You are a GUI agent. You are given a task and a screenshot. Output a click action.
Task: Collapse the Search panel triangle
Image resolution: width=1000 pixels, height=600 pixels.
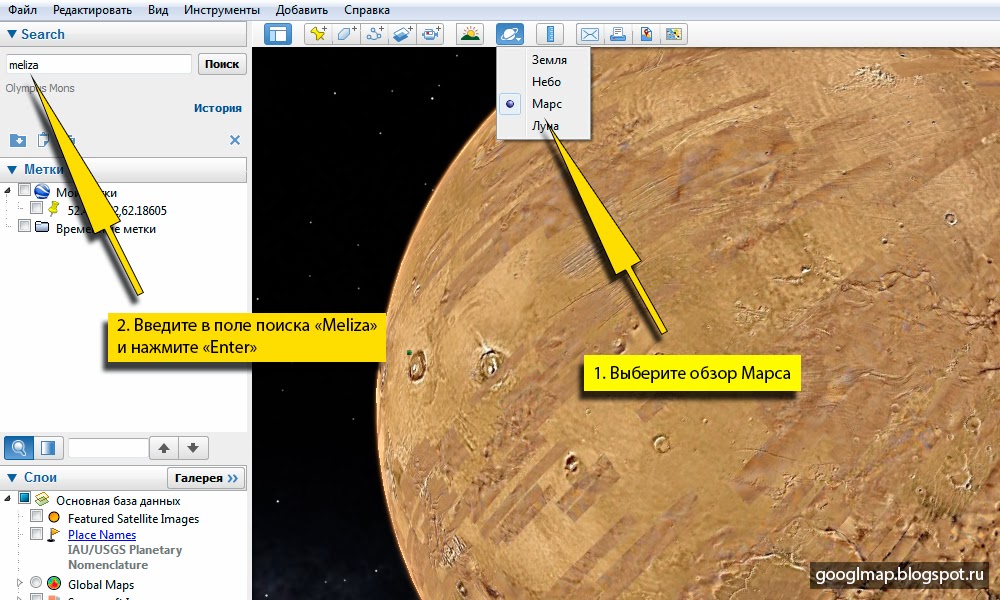[x=11, y=34]
